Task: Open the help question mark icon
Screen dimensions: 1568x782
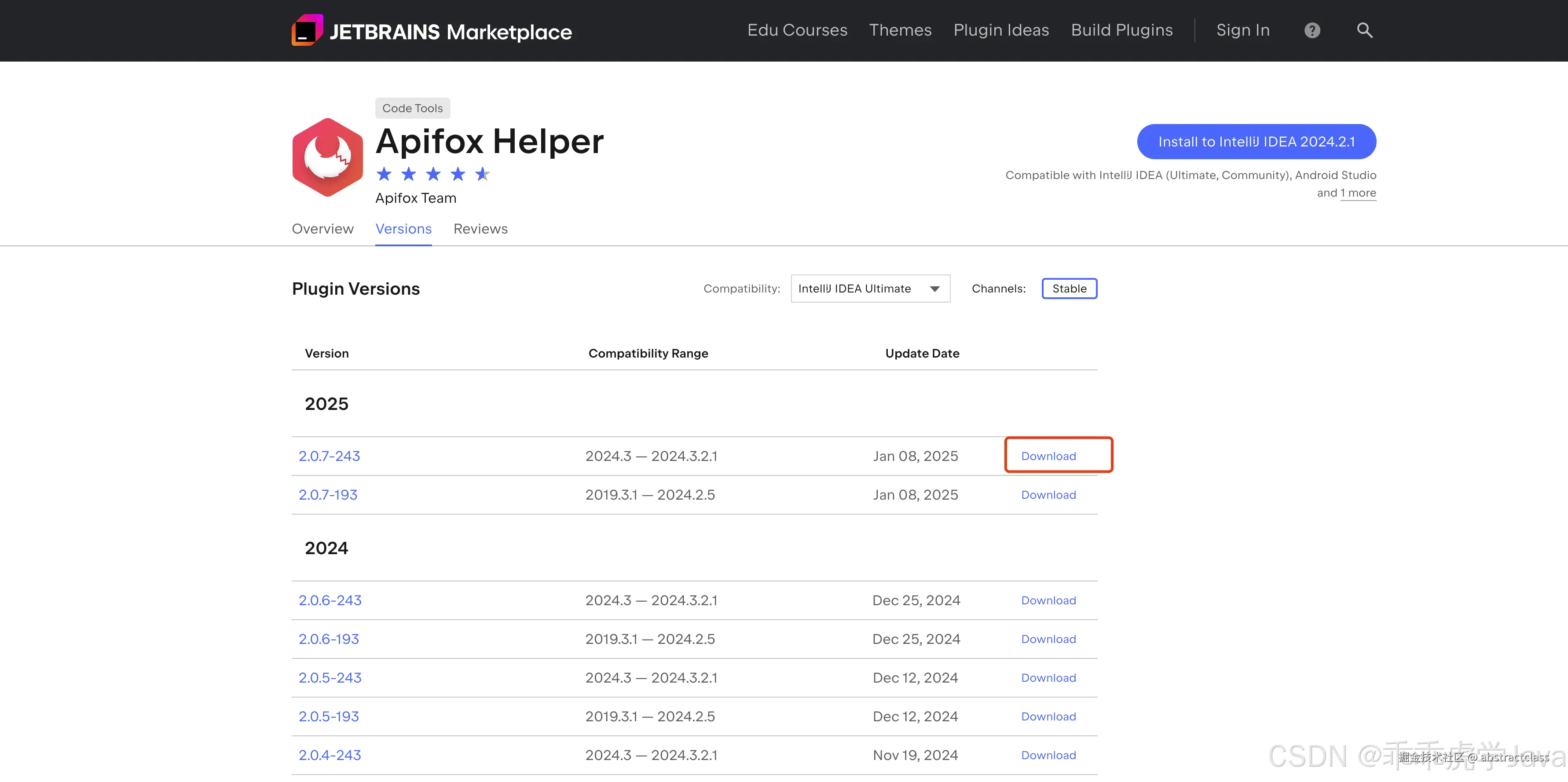Action: click(1312, 30)
